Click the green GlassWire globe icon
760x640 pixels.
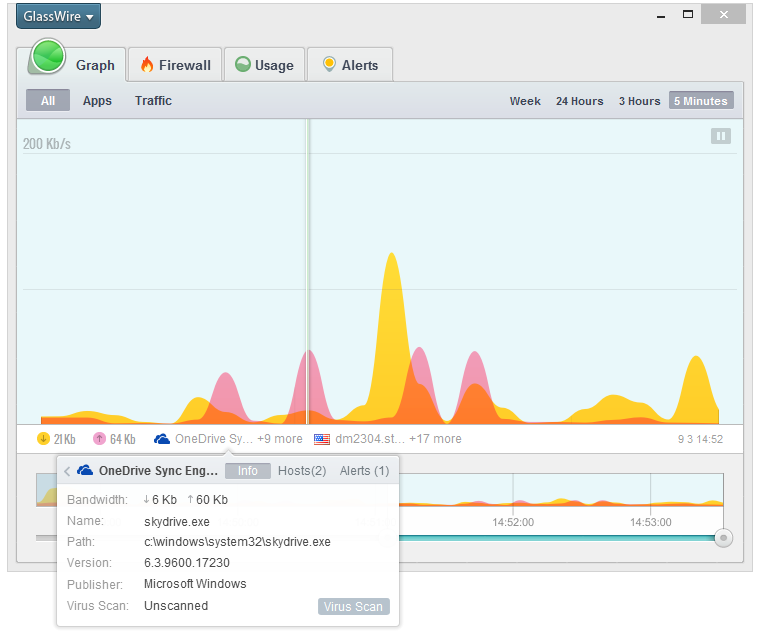tap(48, 57)
